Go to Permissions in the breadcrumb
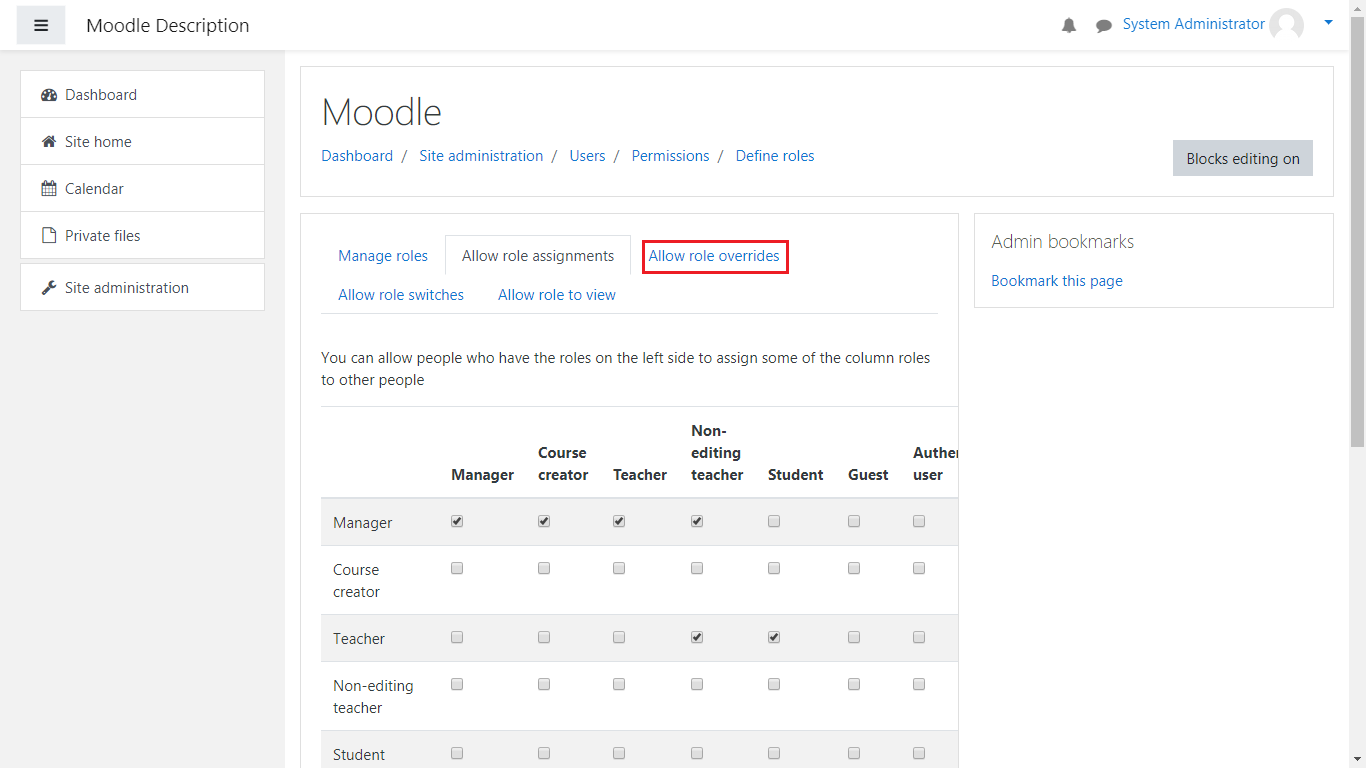This screenshot has width=1366, height=768. tap(670, 156)
